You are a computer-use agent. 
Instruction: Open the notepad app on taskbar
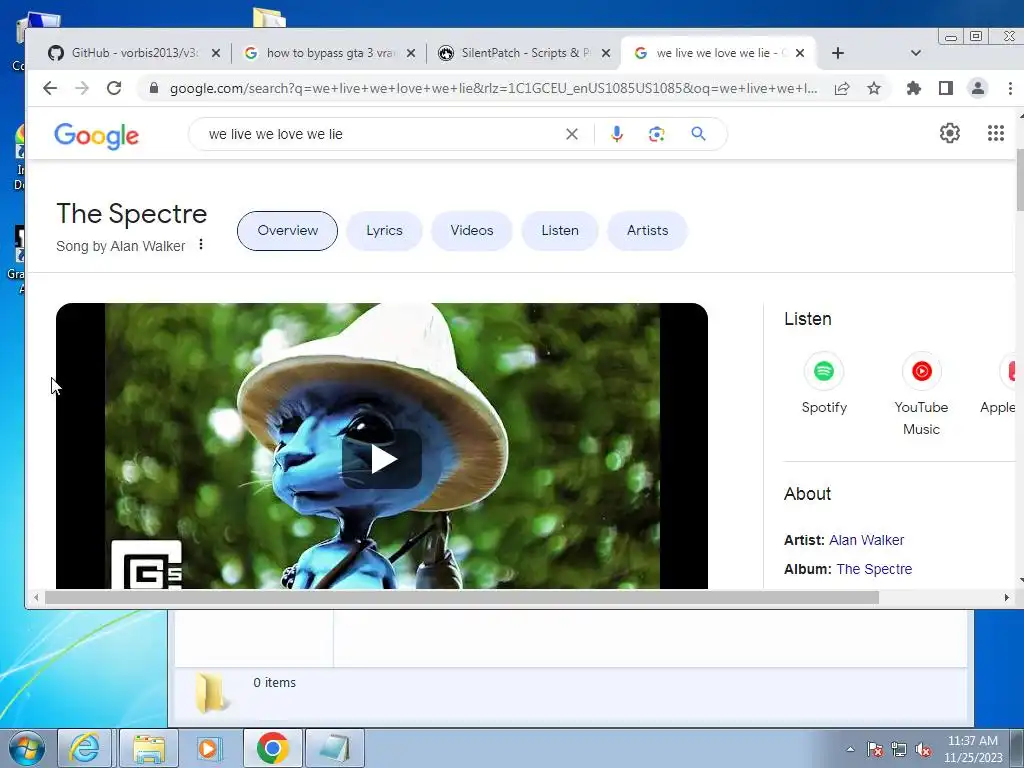pos(334,748)
